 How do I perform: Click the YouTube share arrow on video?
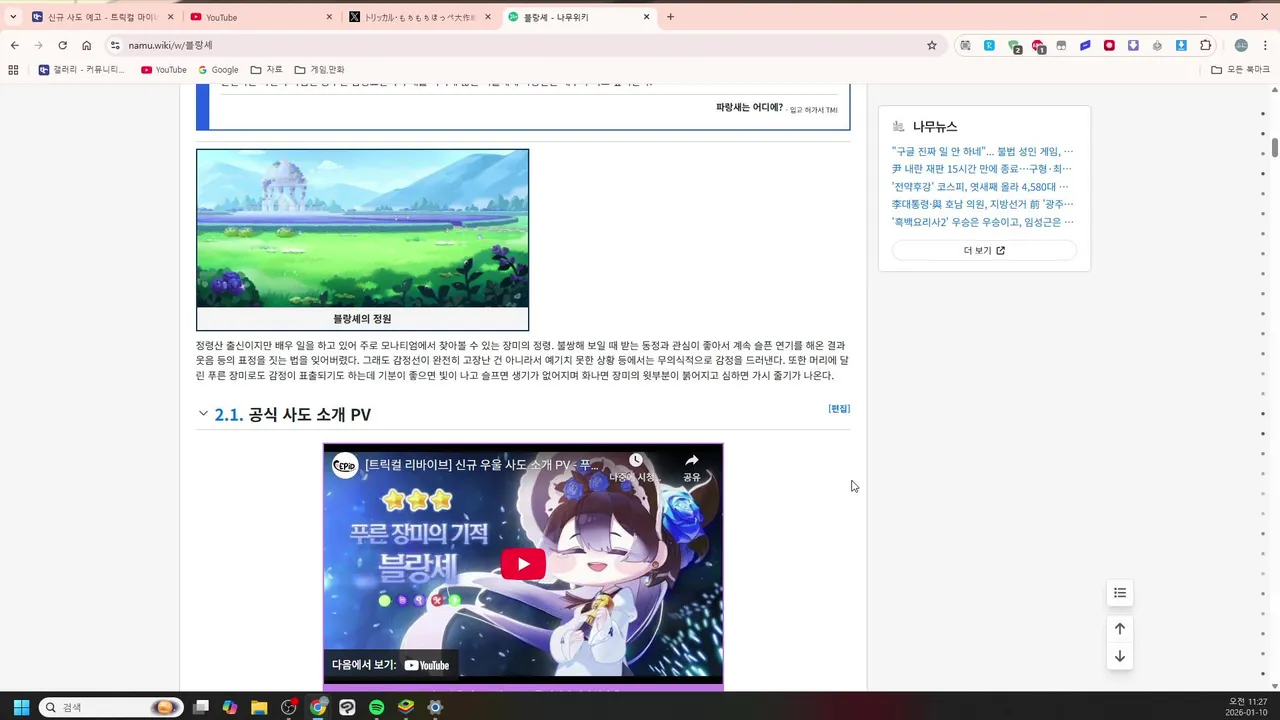(692, 466)
